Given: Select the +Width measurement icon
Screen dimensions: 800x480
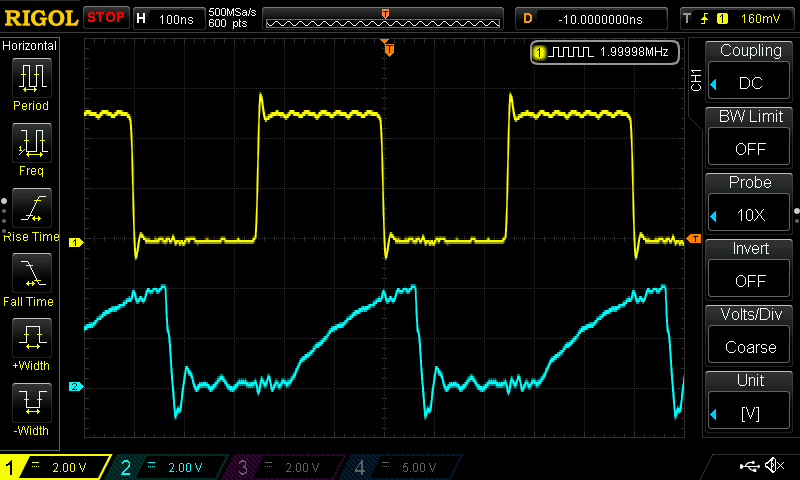Looking at the screenshot, I should pos(32,338).
